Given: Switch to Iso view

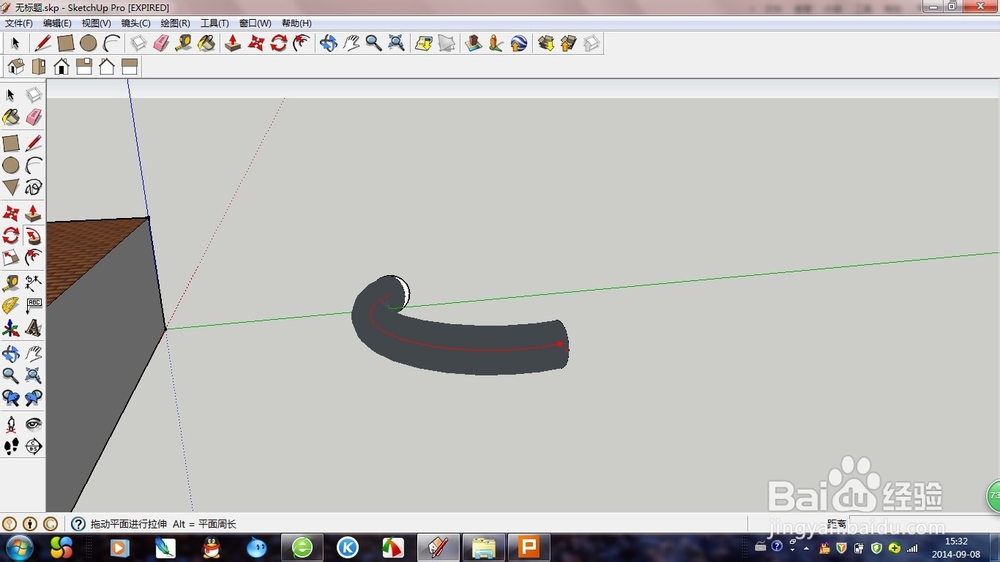Looking at the screenshot, I should point(16,66).
